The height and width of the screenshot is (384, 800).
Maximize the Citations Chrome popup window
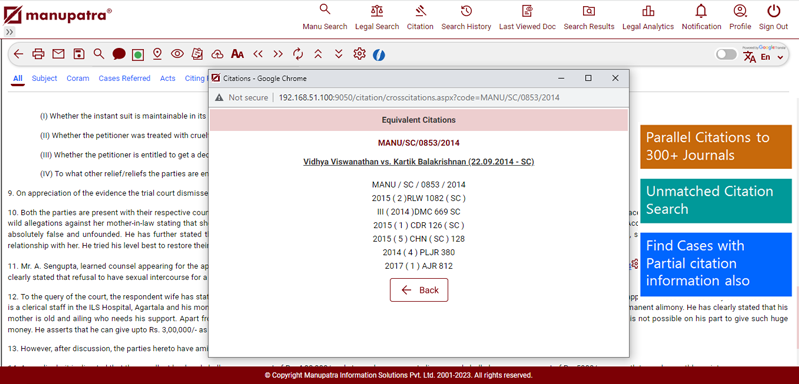coord(588,78)
